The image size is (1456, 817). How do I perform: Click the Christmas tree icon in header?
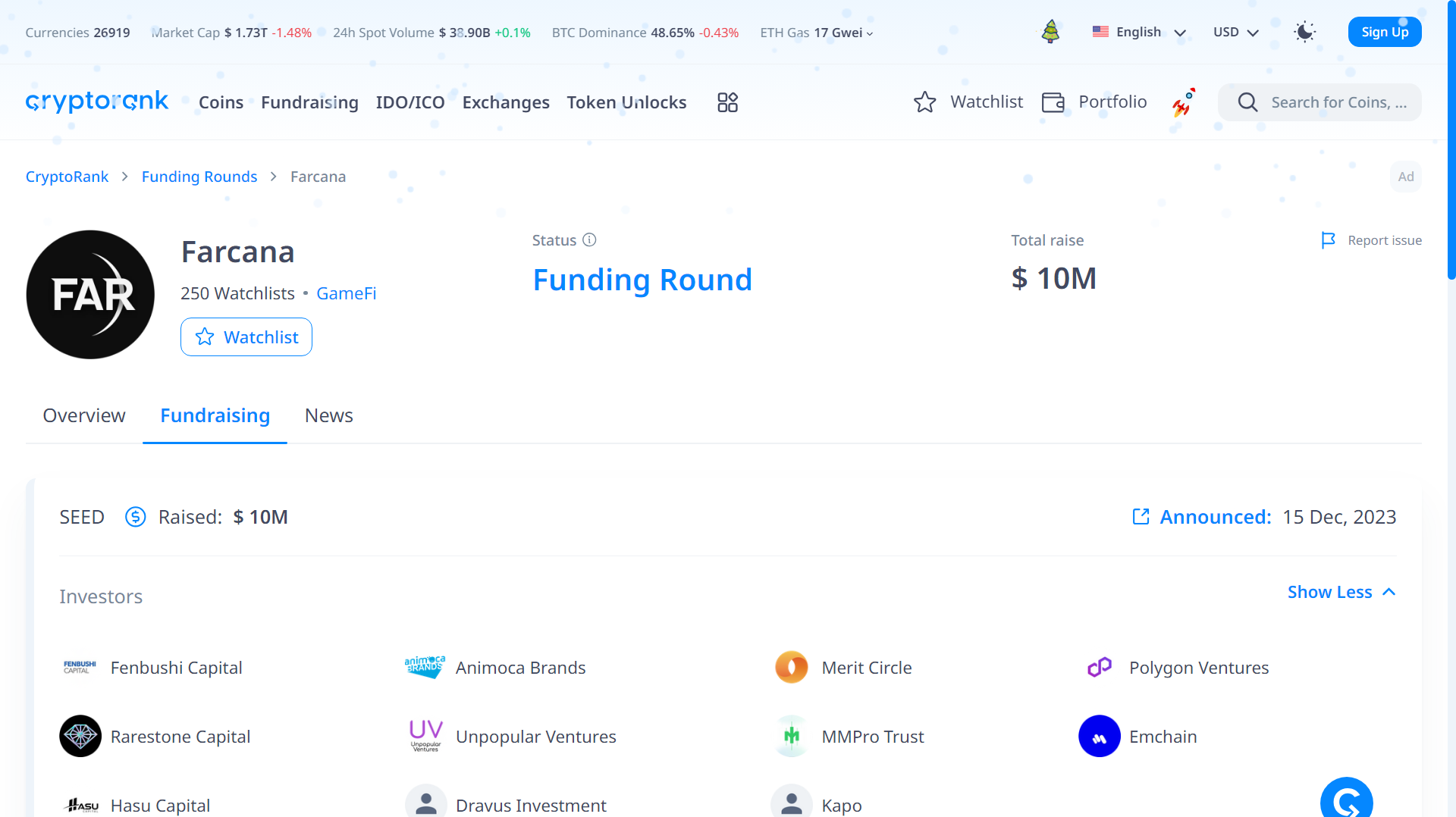click(x=1050, y=32)
